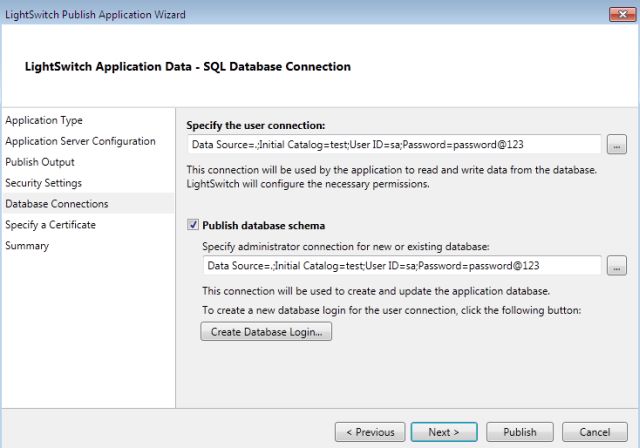Focus the administrator connection string field
640x448 pixels.
tap(402, 266)
